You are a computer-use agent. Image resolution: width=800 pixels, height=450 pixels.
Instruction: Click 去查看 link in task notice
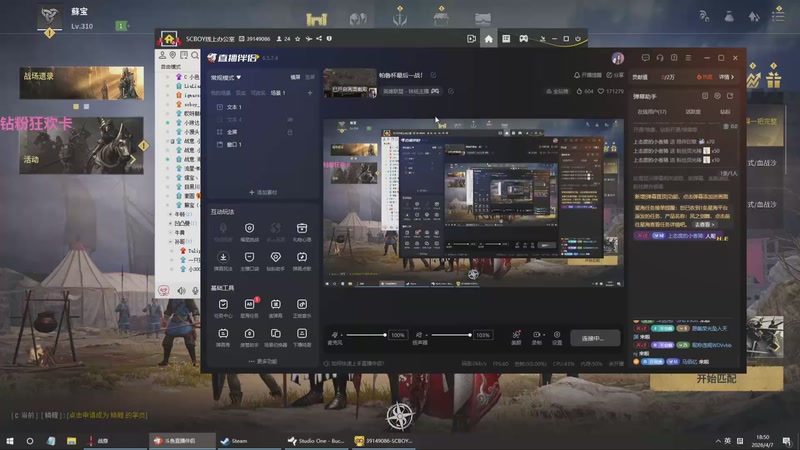(704, 224)
